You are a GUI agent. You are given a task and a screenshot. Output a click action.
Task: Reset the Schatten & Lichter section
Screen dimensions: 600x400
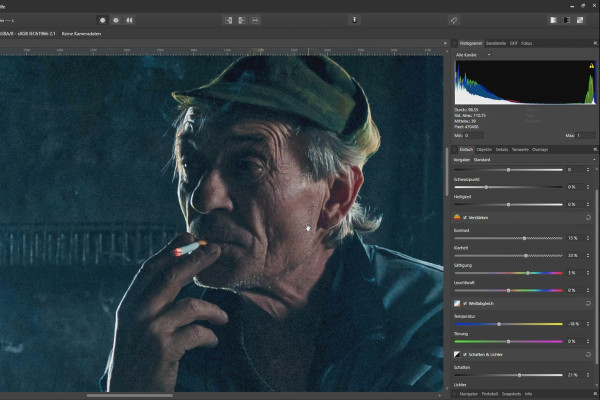(588, 354)
